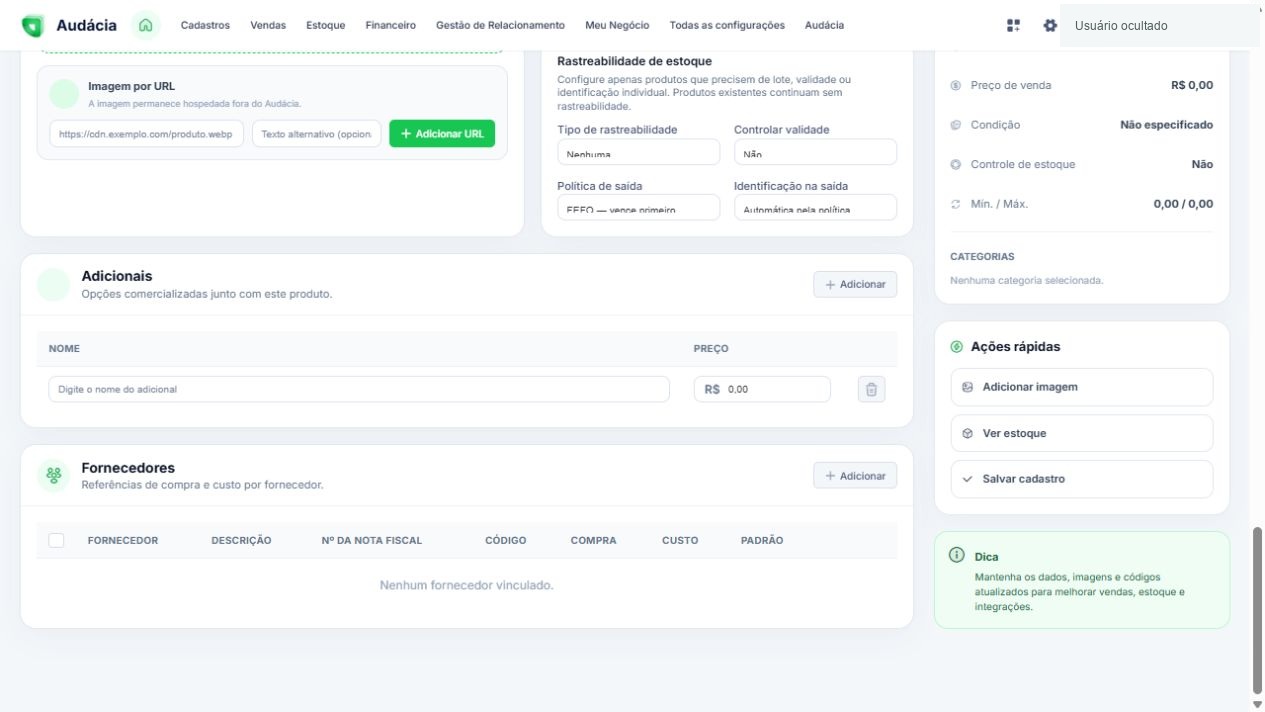Click the Adicionais section icon

click(x=54, y=284)
